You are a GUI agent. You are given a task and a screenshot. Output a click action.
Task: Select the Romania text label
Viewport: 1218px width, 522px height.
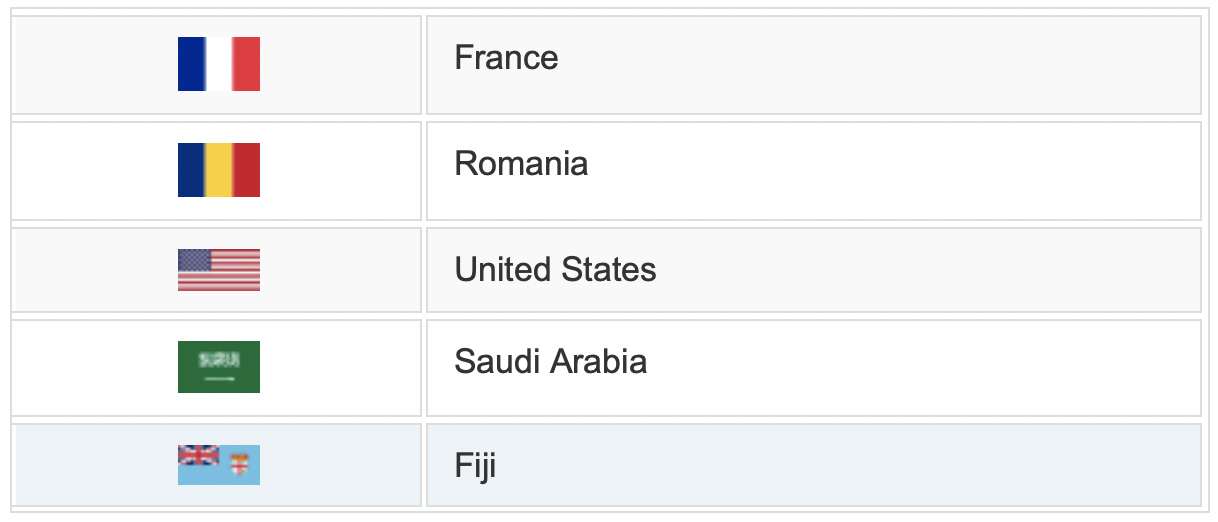[521, 164]
